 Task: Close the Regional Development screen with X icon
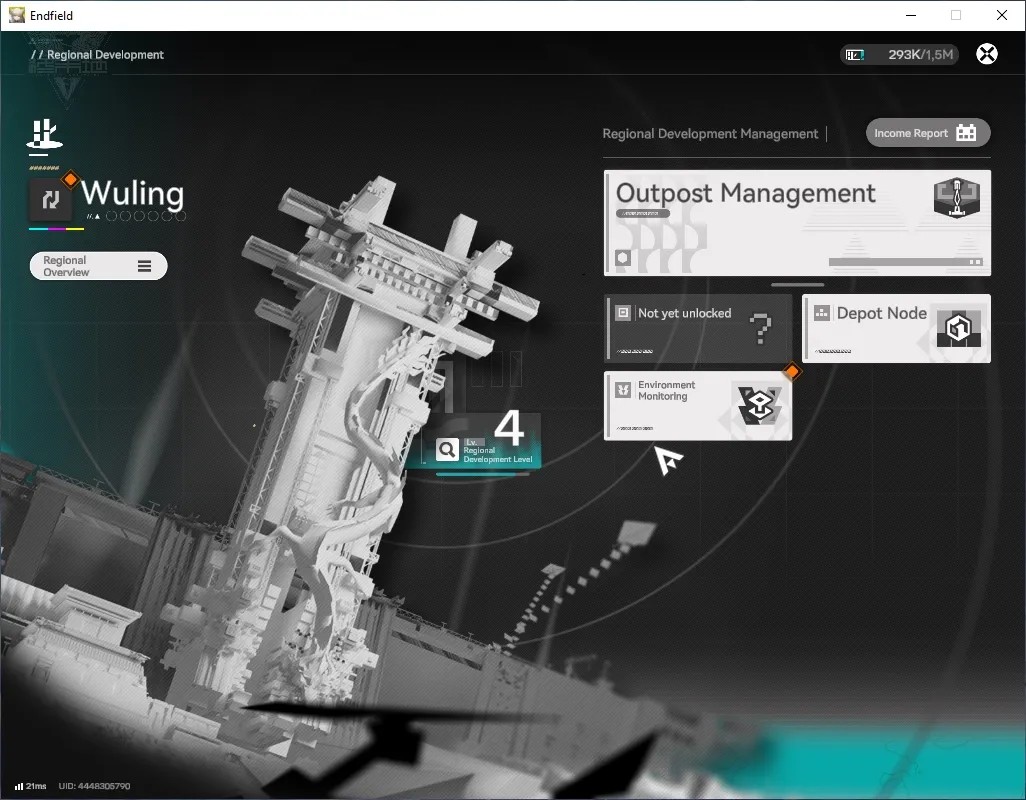tap(987, 54)
